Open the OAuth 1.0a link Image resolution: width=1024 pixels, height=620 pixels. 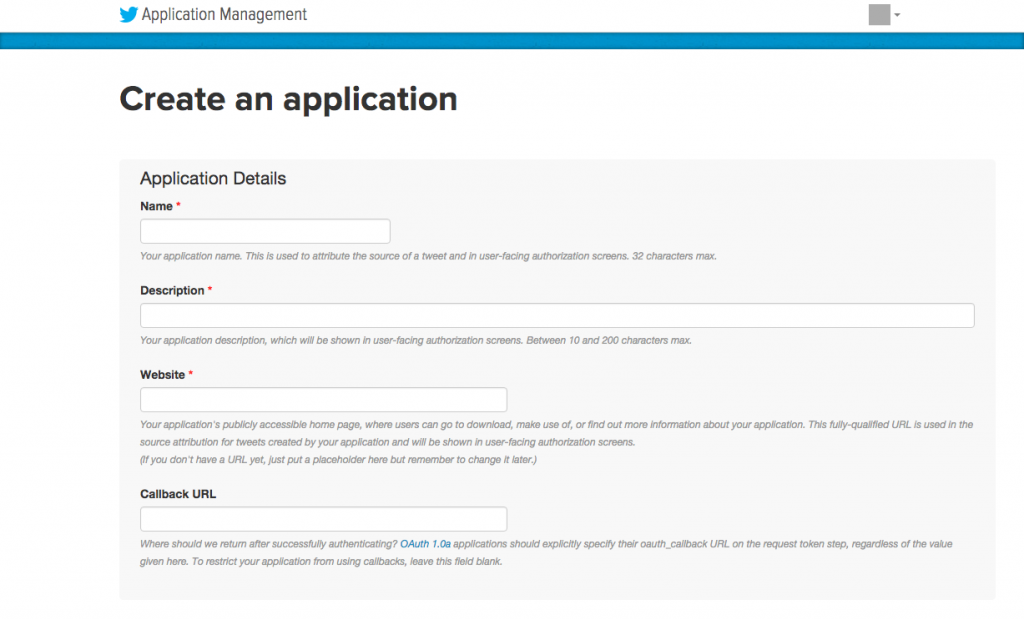[425, 544]
